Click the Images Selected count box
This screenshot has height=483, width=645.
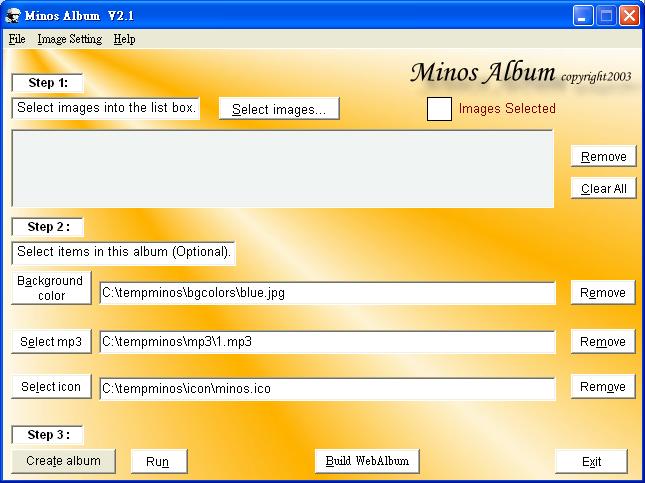coord(439,109)
